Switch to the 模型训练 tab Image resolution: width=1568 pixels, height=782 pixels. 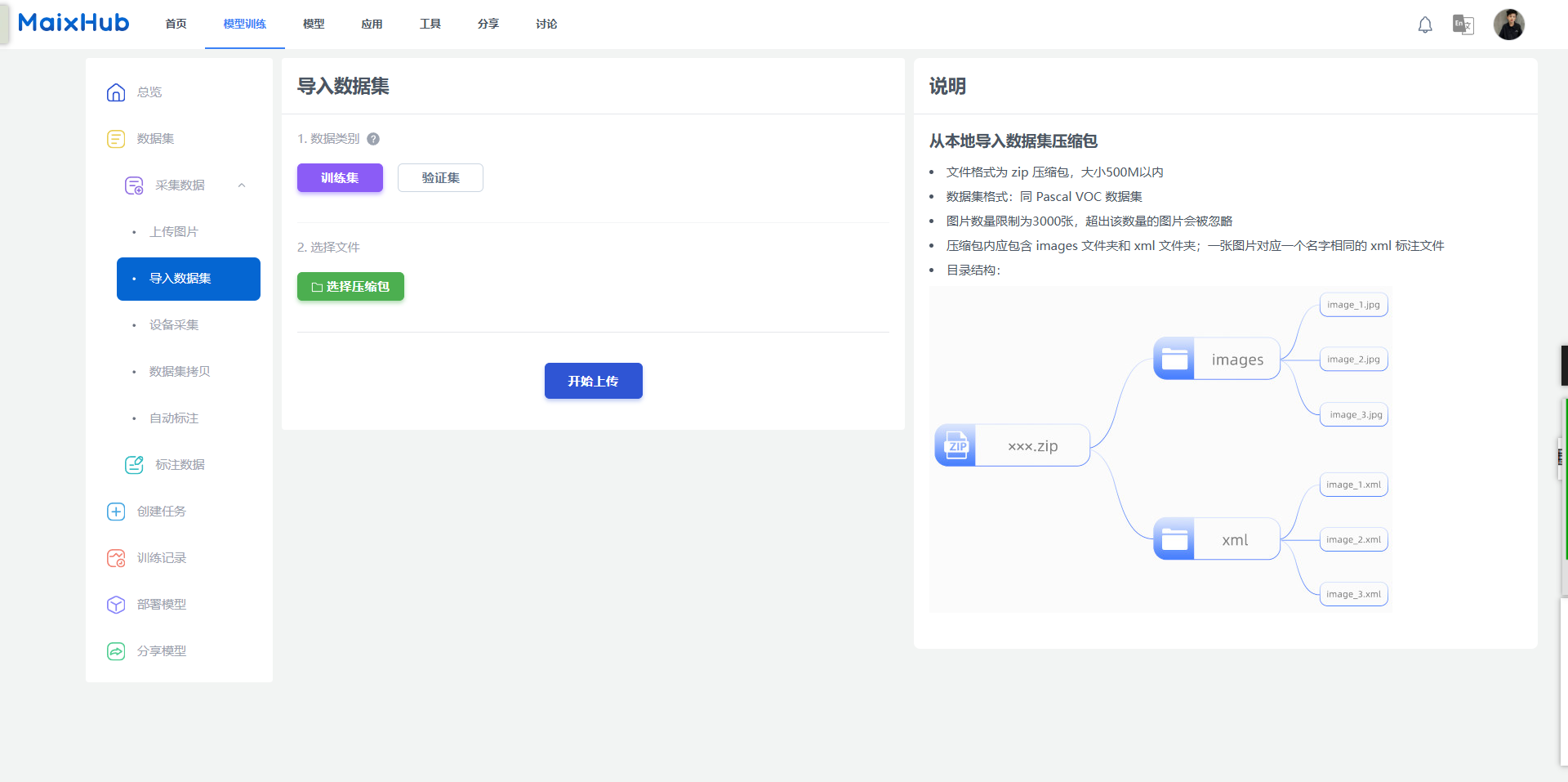(243, 24)
